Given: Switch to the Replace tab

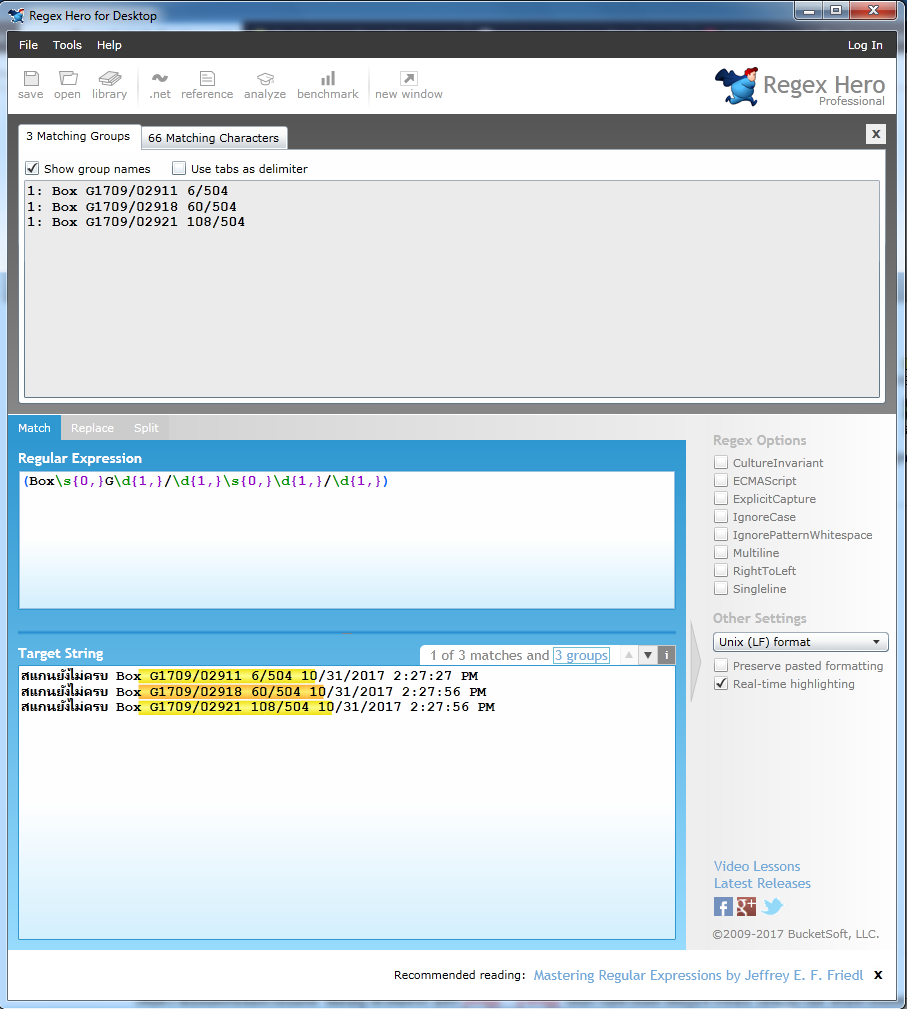Looking at the screenshot, I should (92, 428).
